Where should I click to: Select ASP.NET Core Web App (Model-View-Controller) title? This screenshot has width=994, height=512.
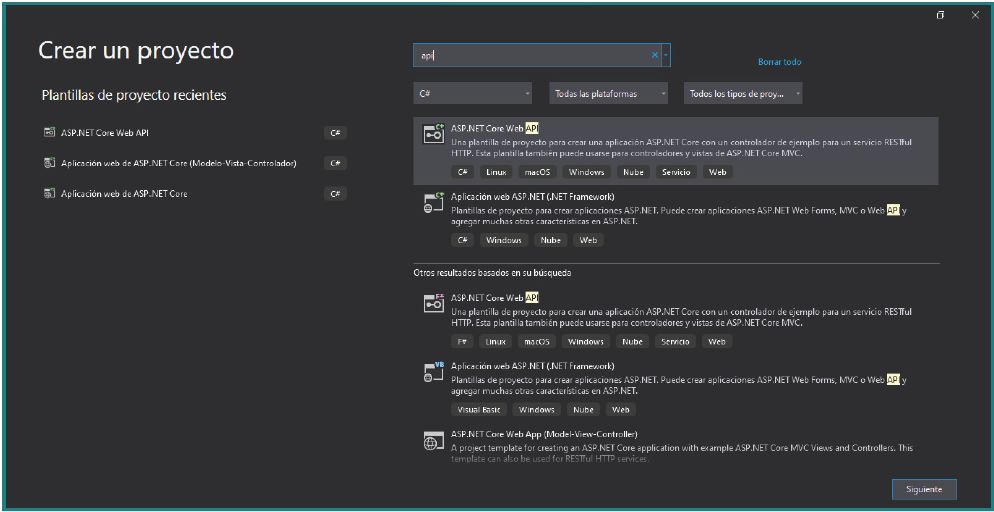pos(544,434)
